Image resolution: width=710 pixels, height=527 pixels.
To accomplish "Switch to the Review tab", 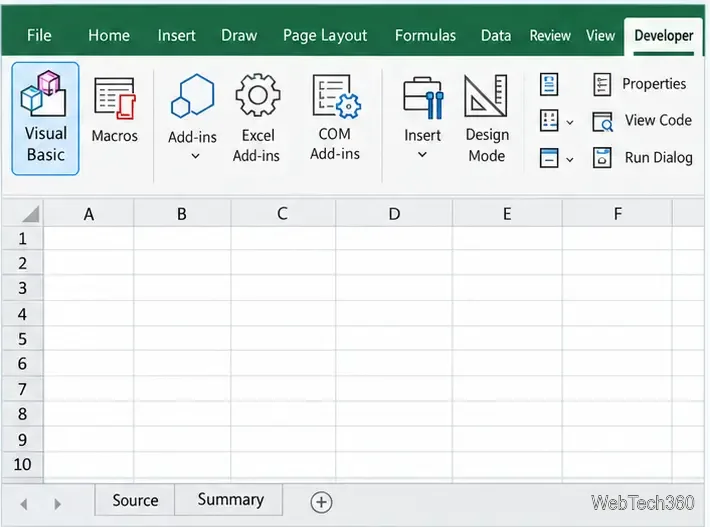I will pos(550,35).
